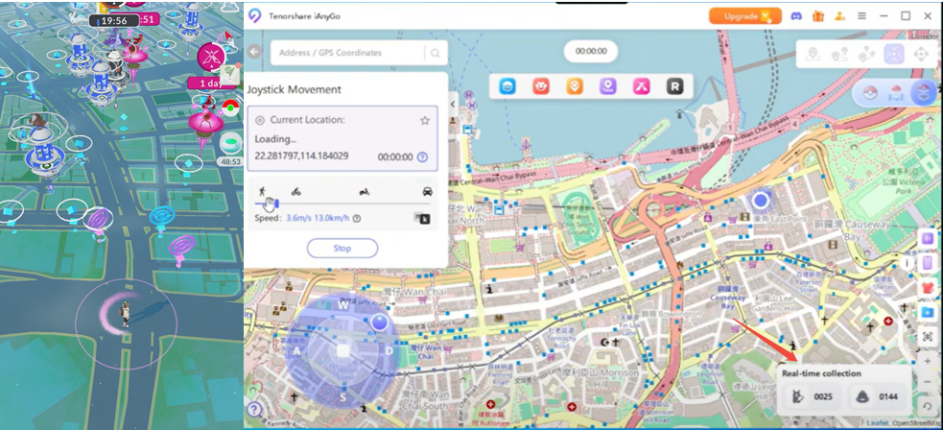Viewport: 943px width, 430px height.
Task: Click the Speed value 3.6m/s 13.0km/h text
Action: (x=318, y=218)
